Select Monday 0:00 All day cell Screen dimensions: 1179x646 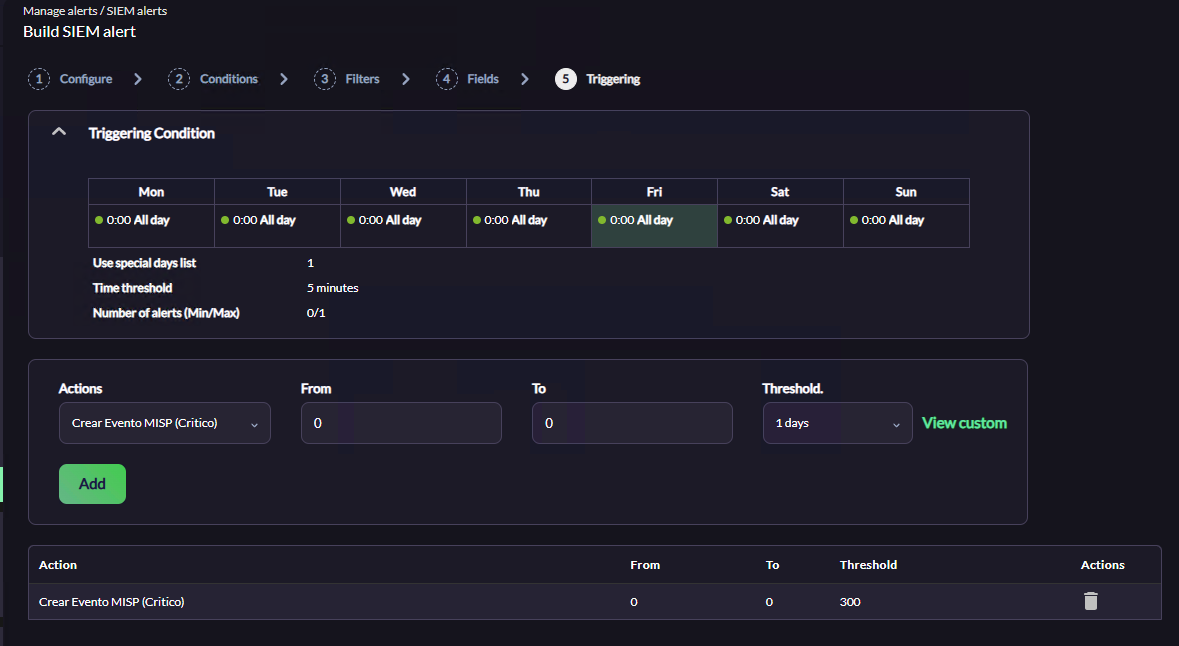151,226
